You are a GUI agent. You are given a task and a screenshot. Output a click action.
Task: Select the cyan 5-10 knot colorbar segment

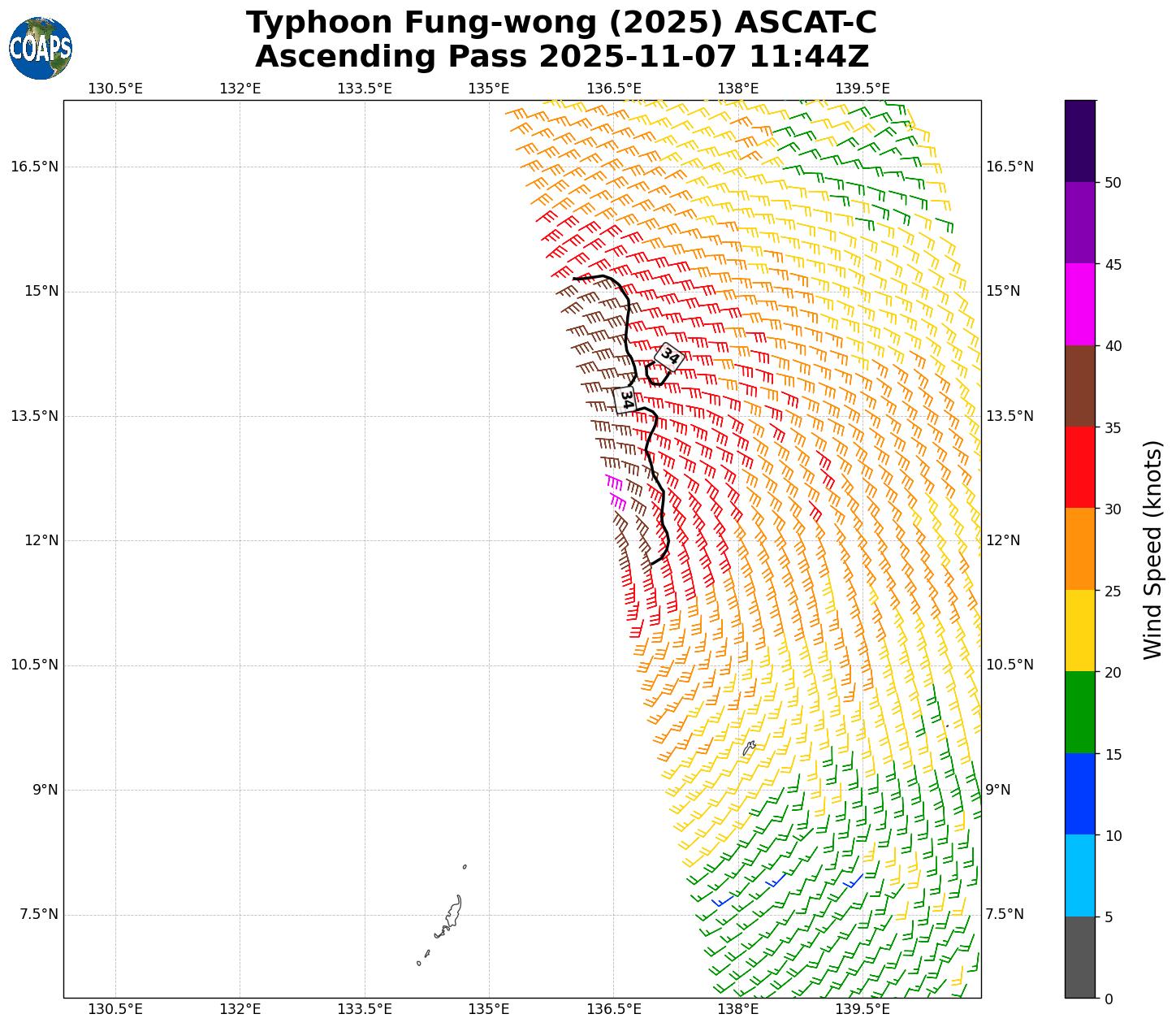pos(1079,876)
